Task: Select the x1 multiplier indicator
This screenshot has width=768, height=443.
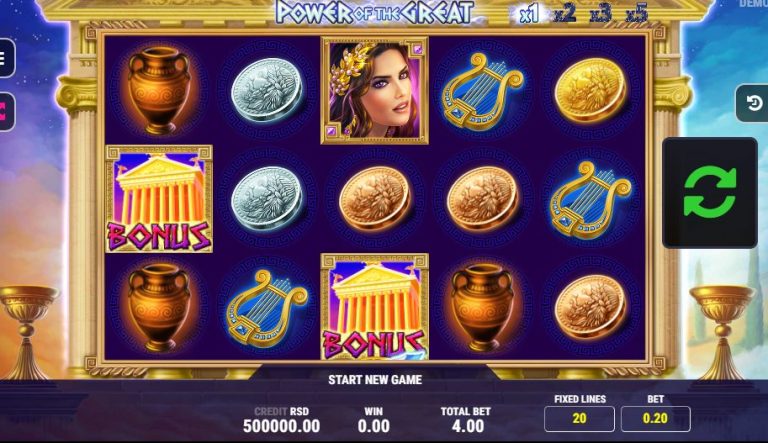Action: pos(529,15)
